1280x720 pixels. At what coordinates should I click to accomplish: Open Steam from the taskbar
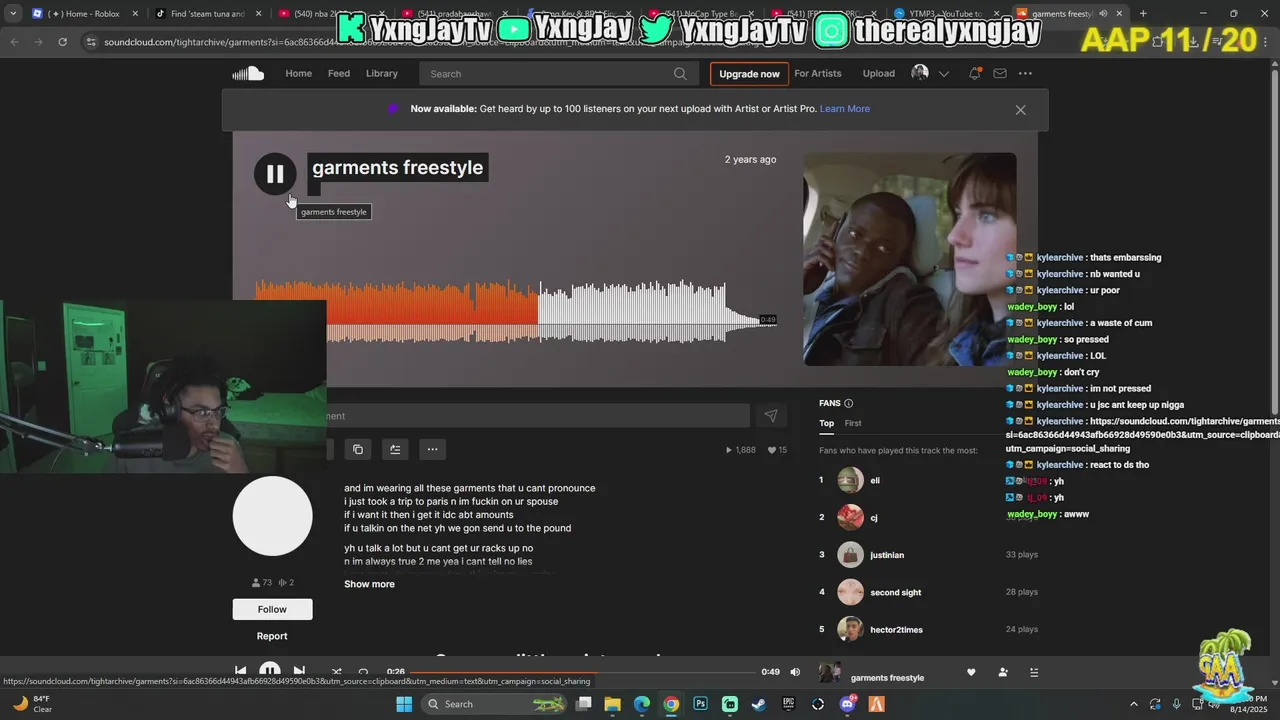click(x=759, y=704)
